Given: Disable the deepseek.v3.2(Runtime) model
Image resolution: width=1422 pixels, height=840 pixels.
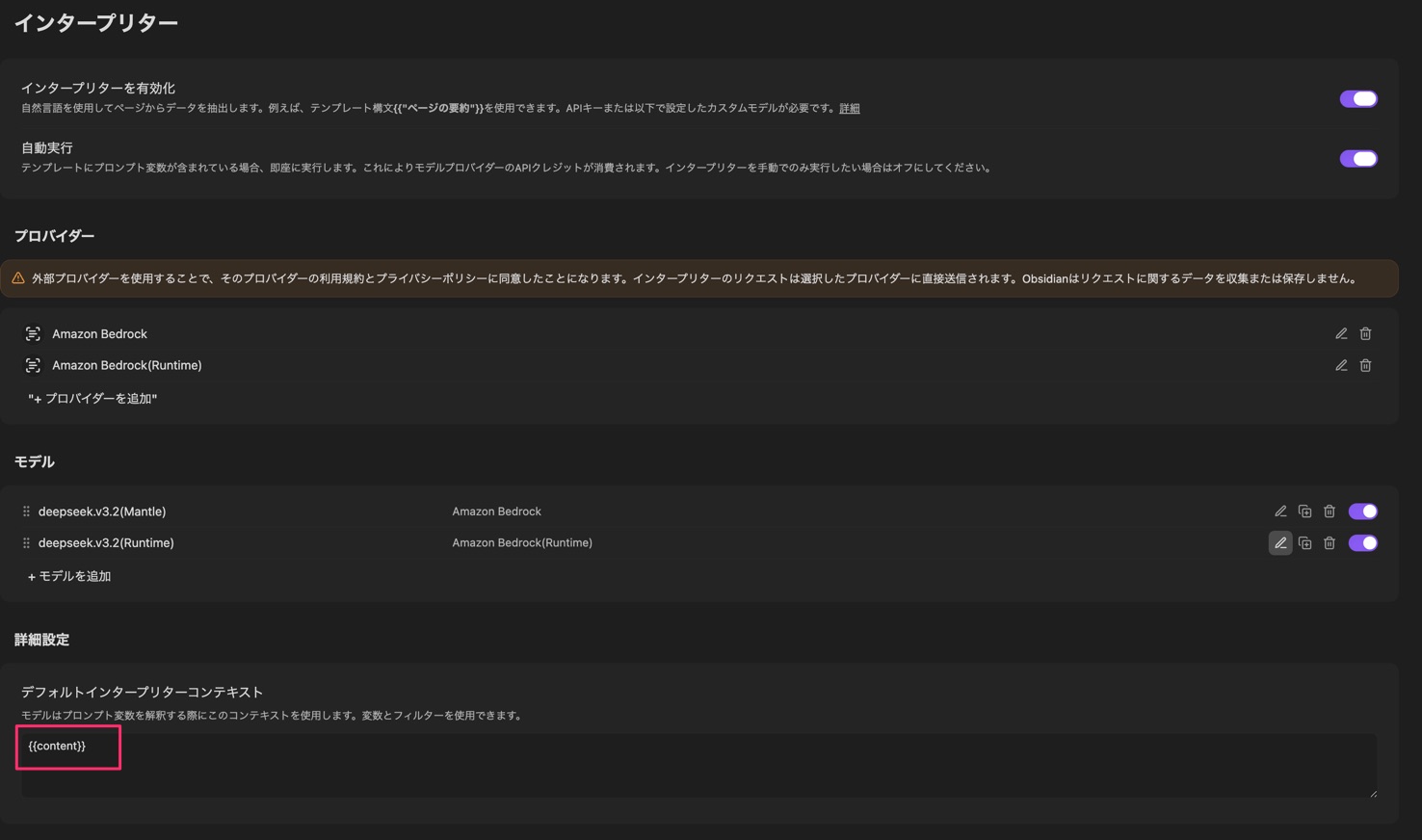Looking at the screenshot, I should click(x=1363, y=542).
